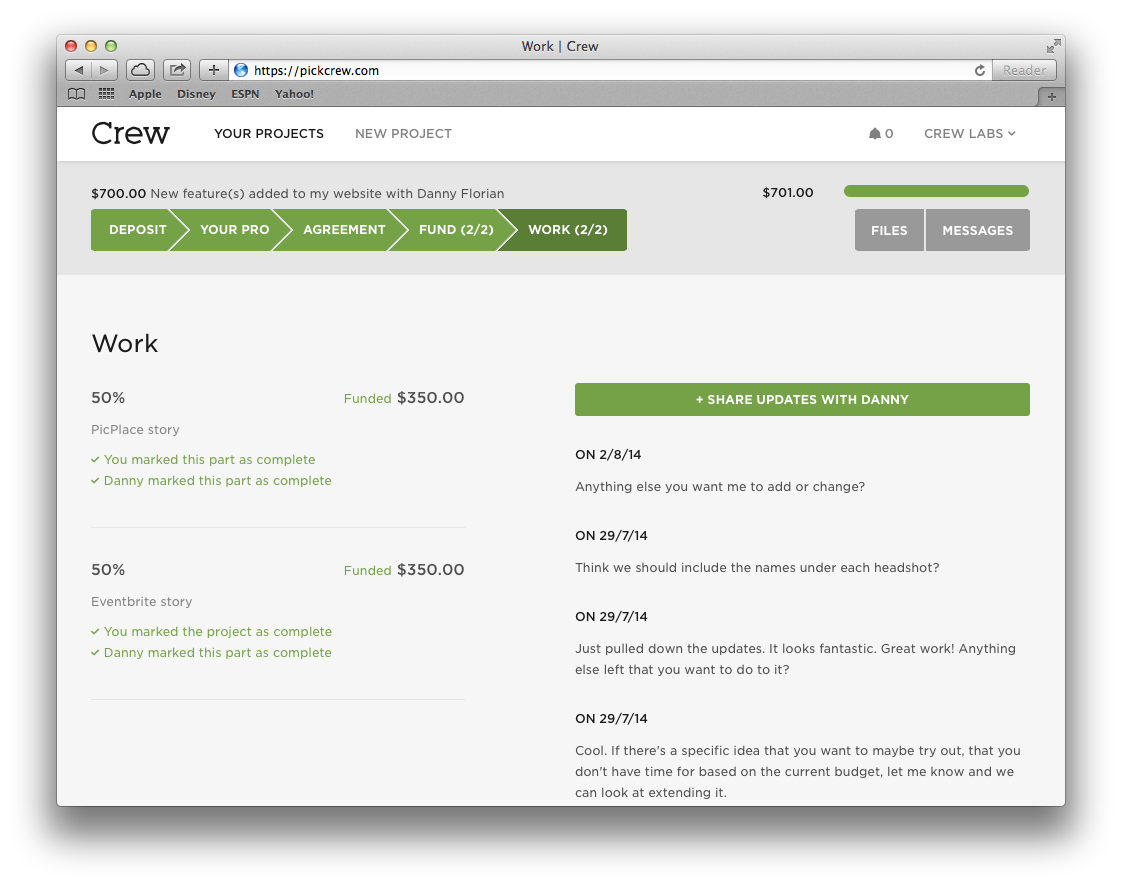Screen dimensions: 1122x885
Task: Open the Disney bookmark
Action: pyautogui.click(x=196, y=94)
